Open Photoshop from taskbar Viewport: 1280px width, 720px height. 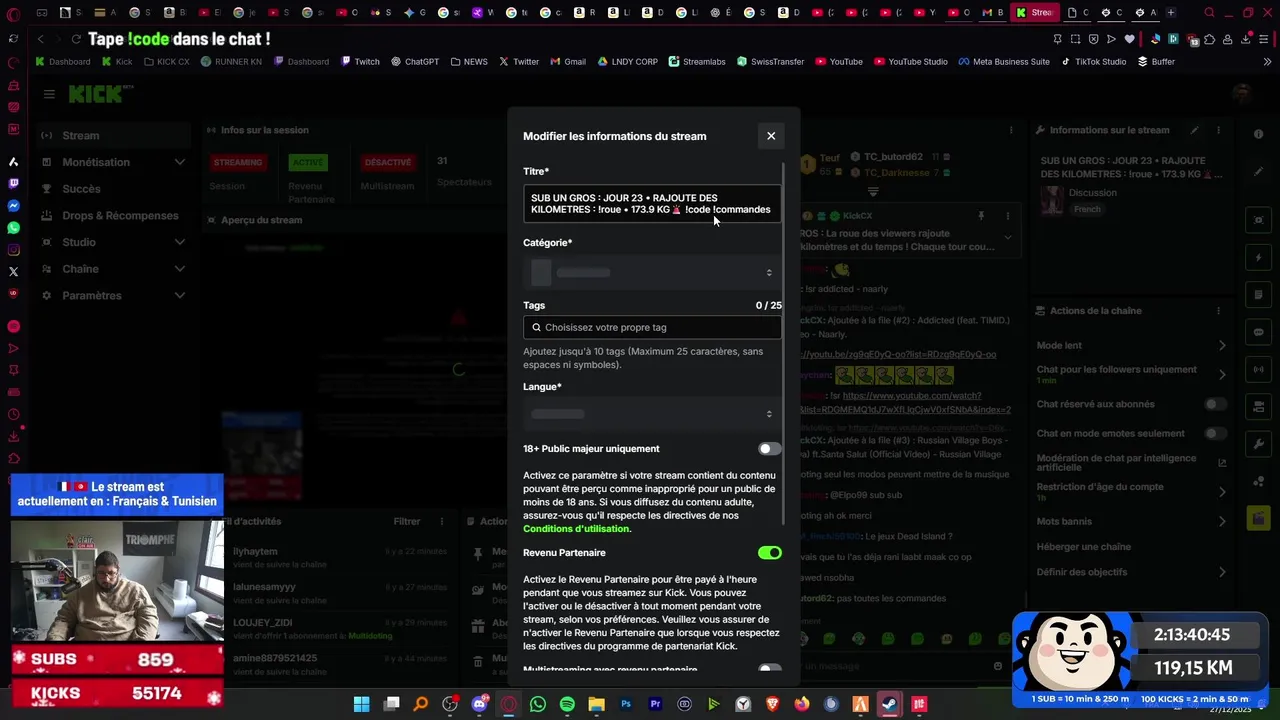pos(626,704)
